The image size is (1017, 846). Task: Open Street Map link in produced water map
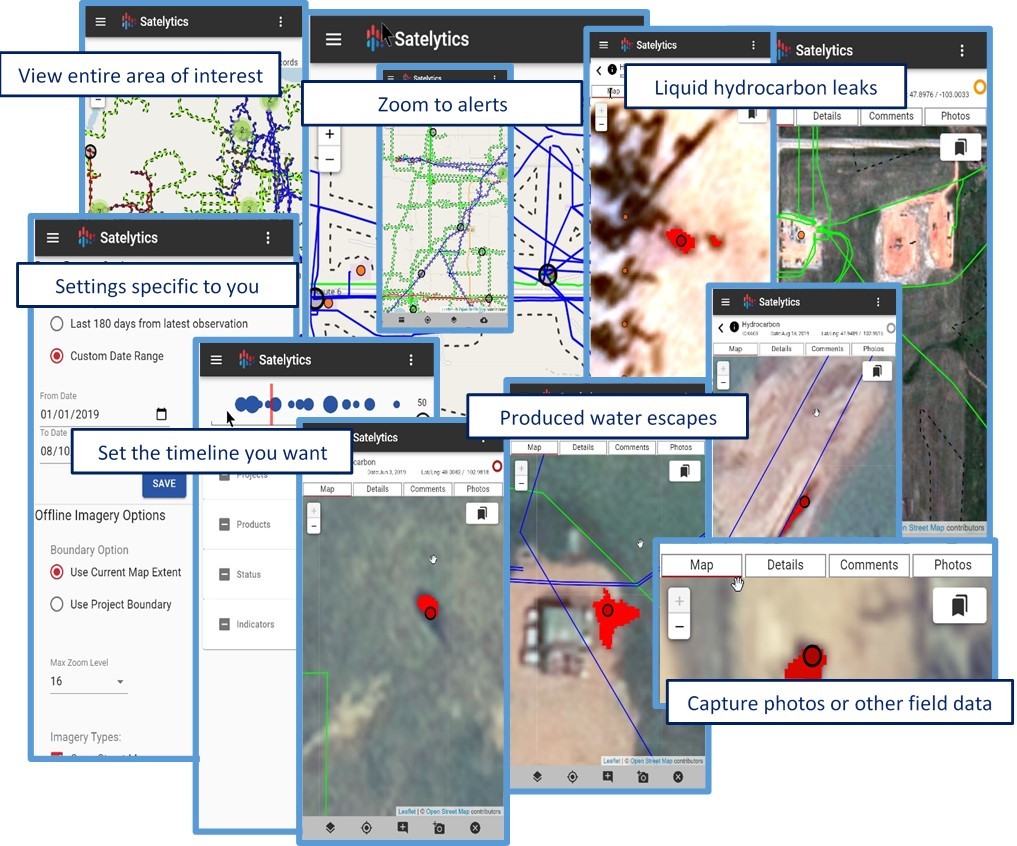(x=651, y=760)
